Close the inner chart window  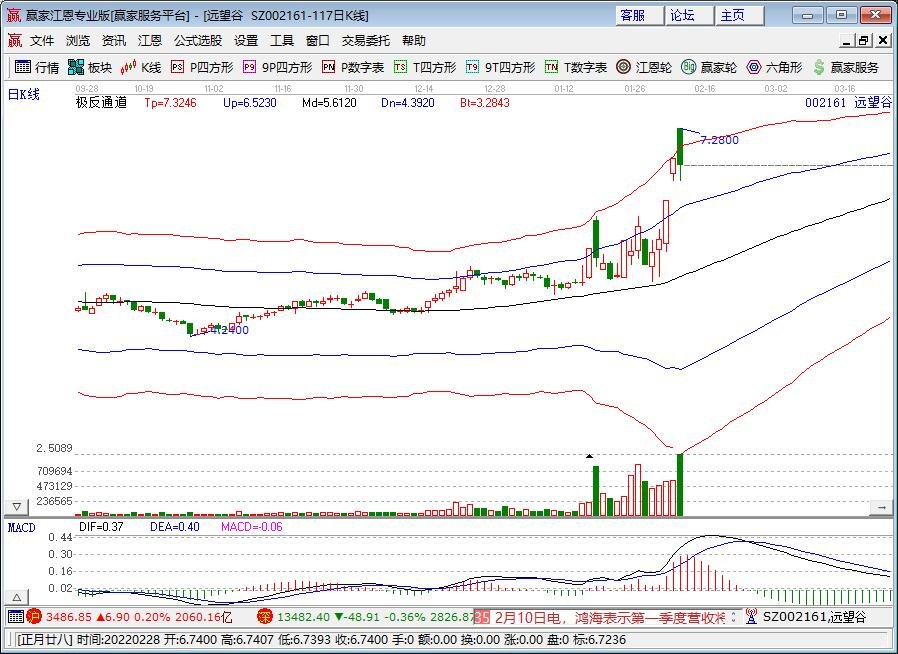point(883,41)
